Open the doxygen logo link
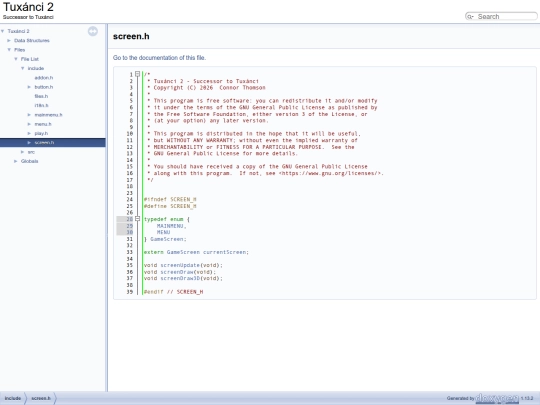This screenshot has width=540, height=405. pyautogui.click(x=497, y=398)
